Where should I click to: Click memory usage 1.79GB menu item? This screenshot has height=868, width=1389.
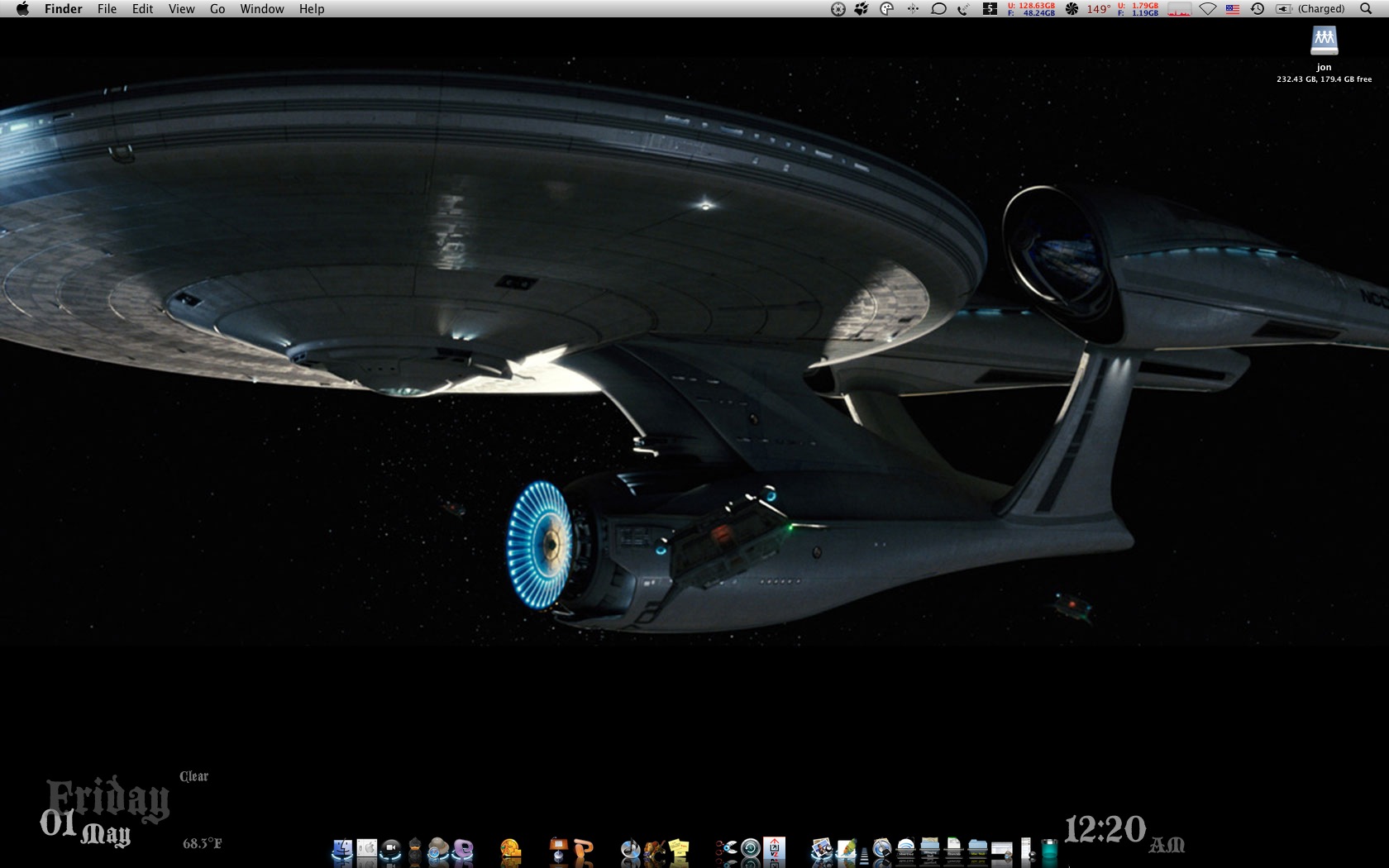(x=1138, y=9)
